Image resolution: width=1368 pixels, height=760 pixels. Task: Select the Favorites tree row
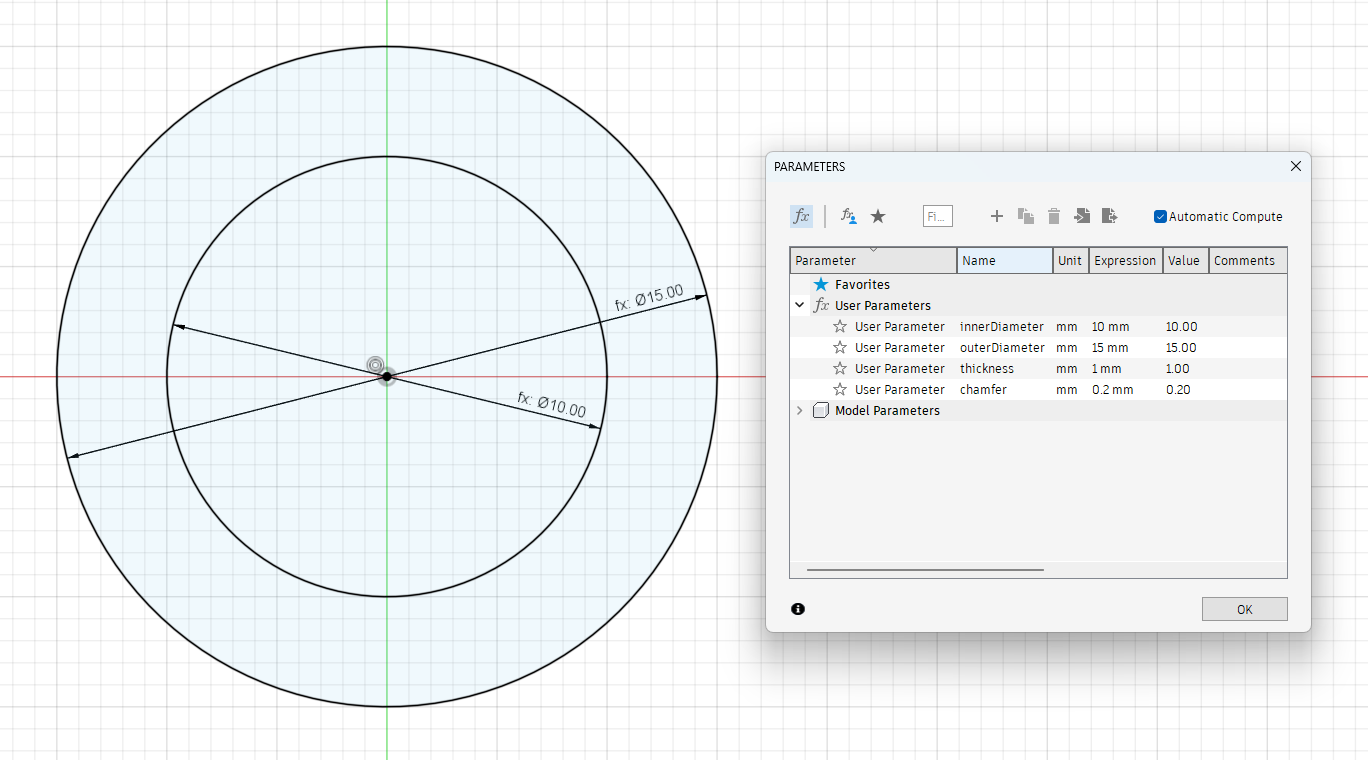point(1038,285)
